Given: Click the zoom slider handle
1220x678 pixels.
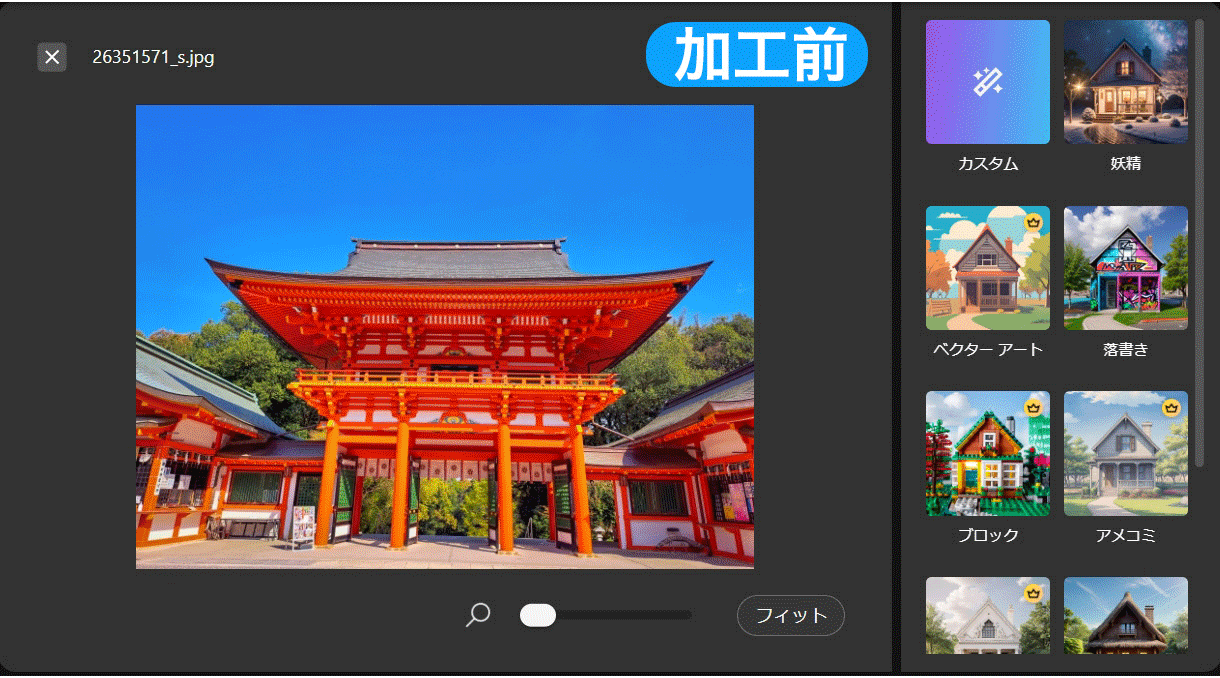Looking at the screenshot, I should tap(538, 615).
